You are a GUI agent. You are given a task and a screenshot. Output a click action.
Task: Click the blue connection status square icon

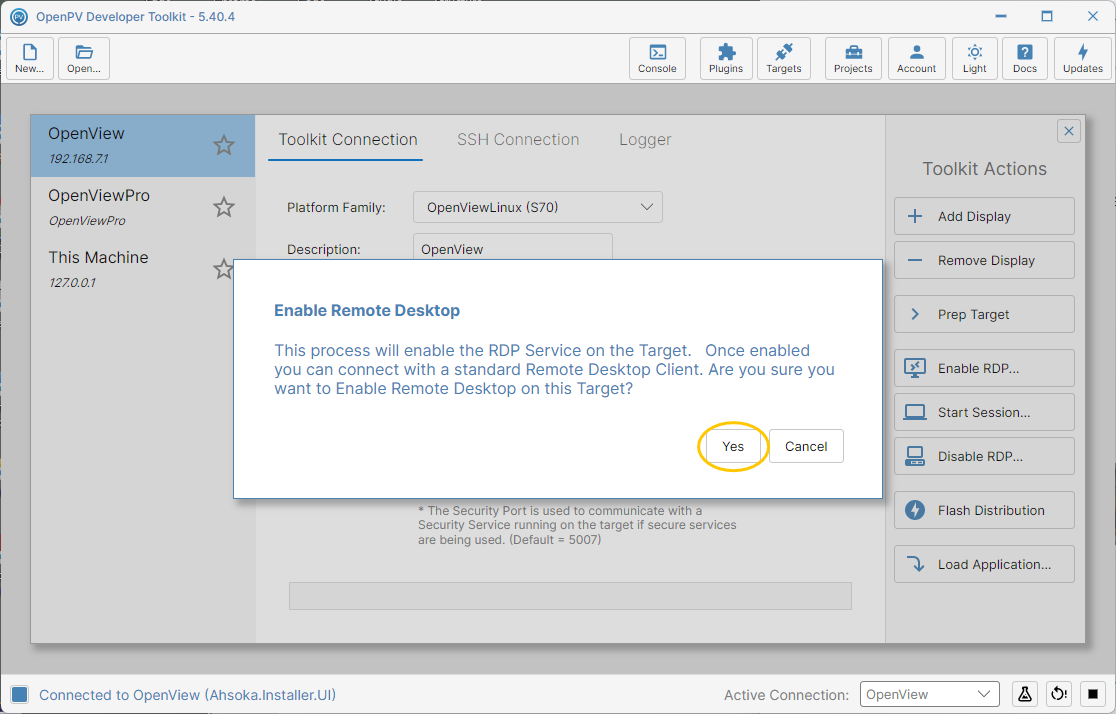pyautogui.click(x=19, y=694)
